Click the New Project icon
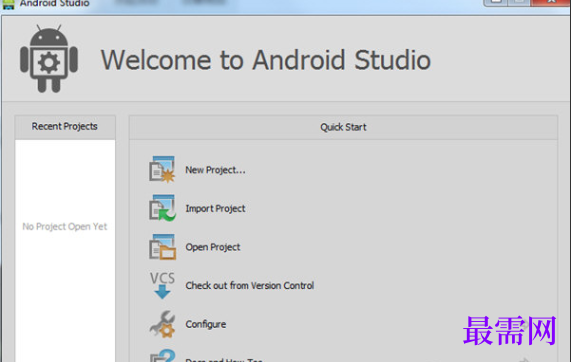Image resolution: width=575 pixels, height=362 pixels. 162,169
